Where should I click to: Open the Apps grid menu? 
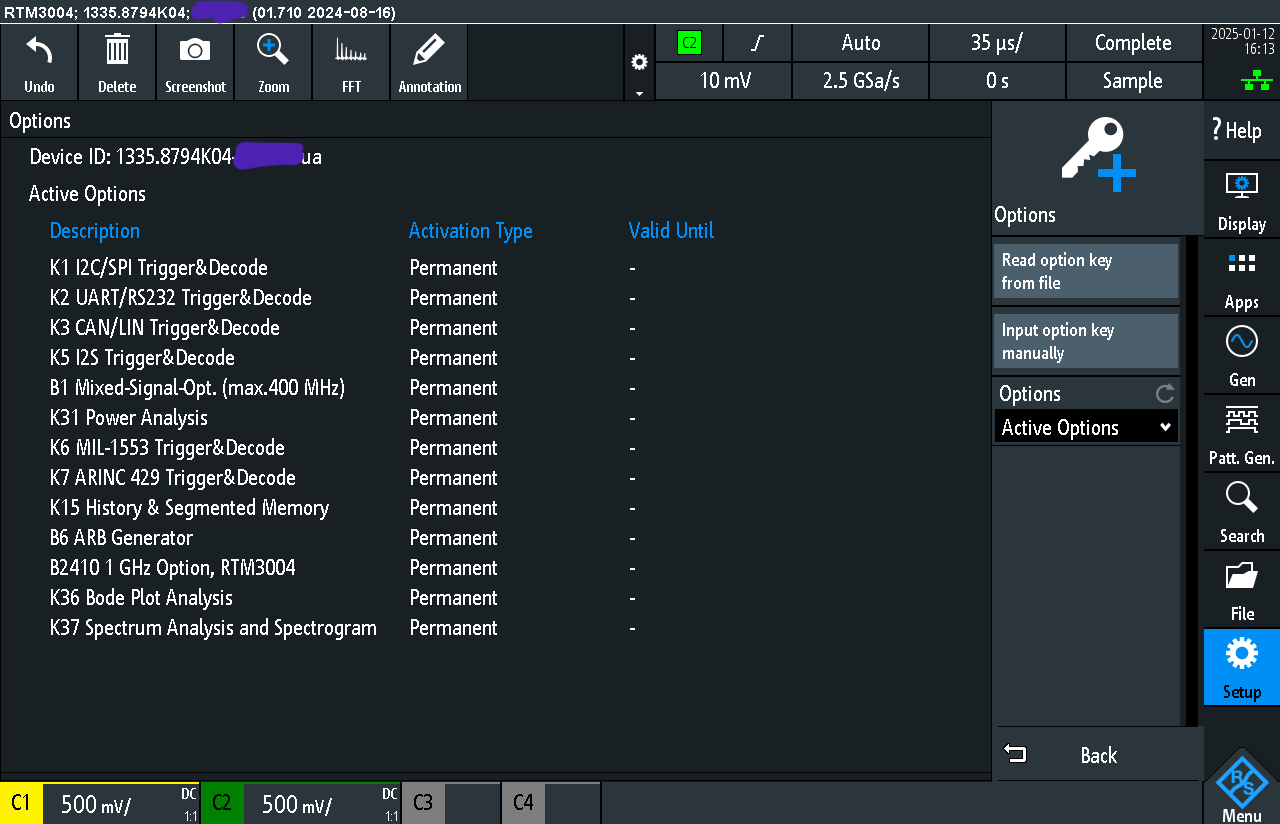[x=1241, y=277]
